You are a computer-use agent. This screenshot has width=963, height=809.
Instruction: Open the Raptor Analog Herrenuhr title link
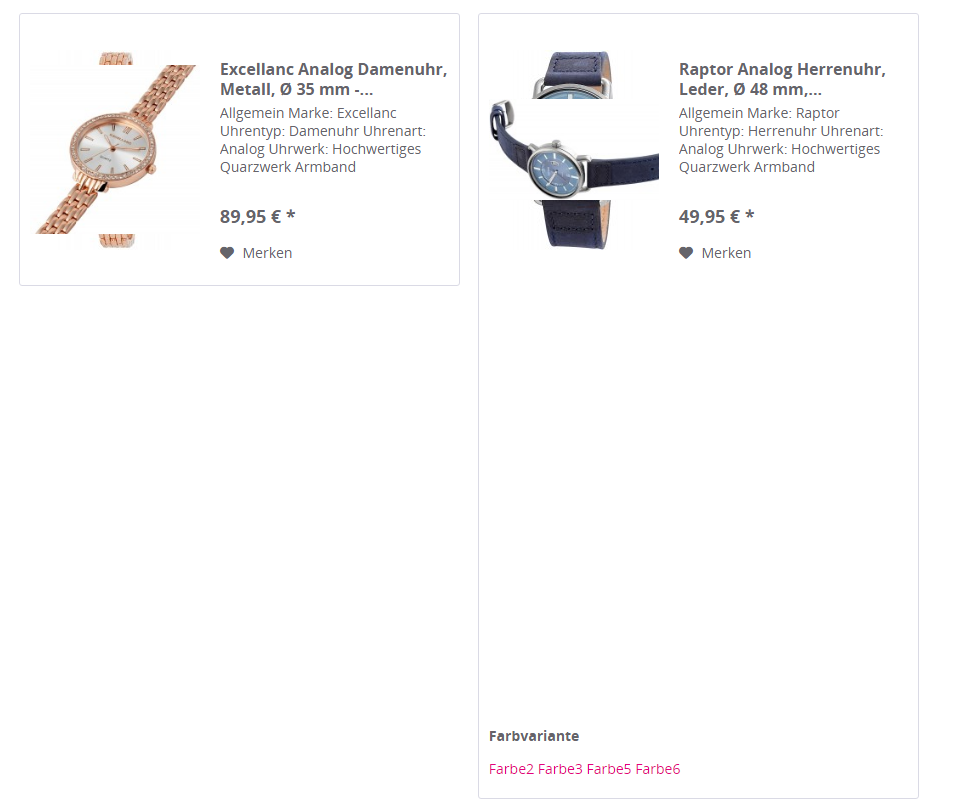pyautogui.click(x=782, y=79)
